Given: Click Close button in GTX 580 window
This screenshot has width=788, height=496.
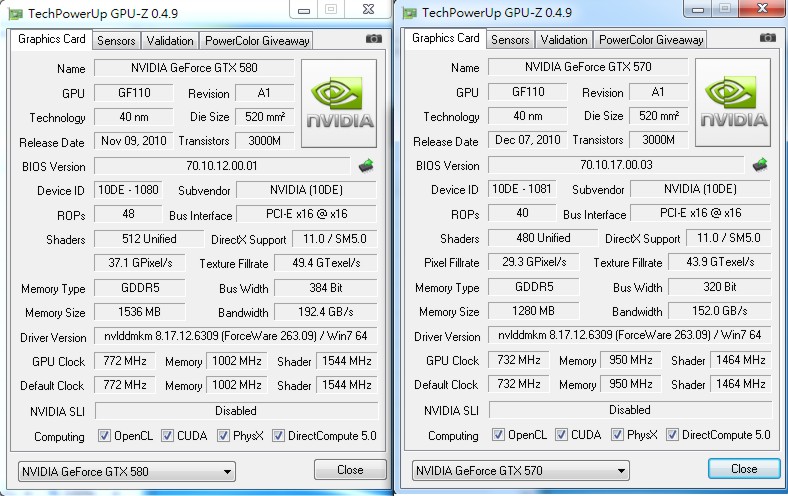Looking at the screenshot, I should tap(350, 470).
